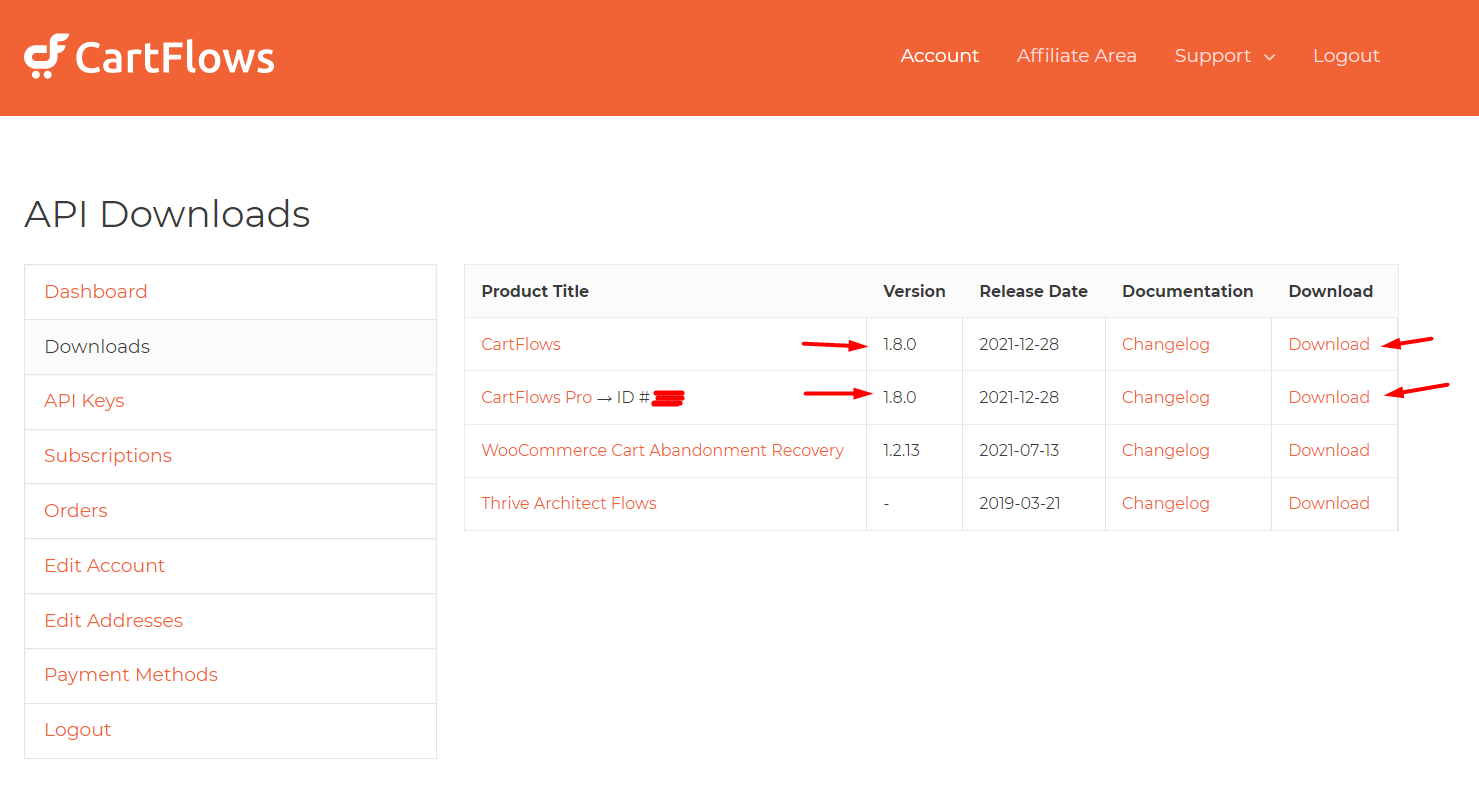The image size is (1479, 797).
Task: Download Thrive Architect Flows
Action: pos(1328,503)
